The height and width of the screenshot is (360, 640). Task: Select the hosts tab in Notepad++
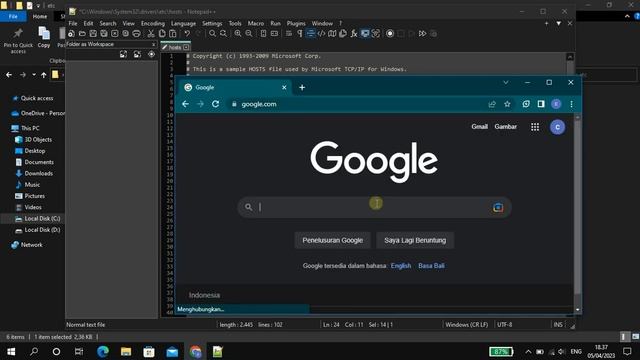[x=176, y=47]
